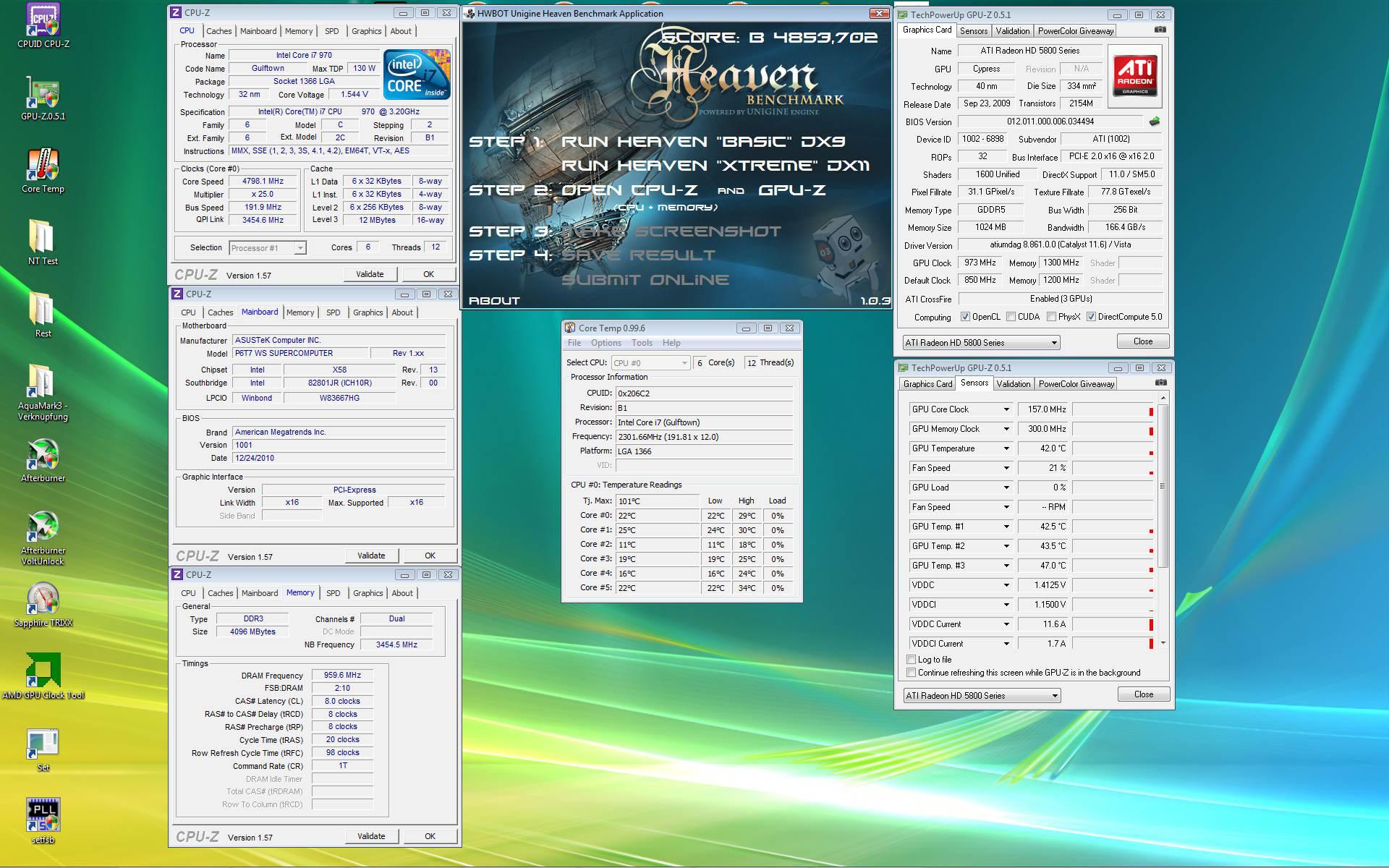Click the GPU Core Clock 157.0 MHz value field
This screenshot has height=868, width=1389.
(x=1042, y=409)
